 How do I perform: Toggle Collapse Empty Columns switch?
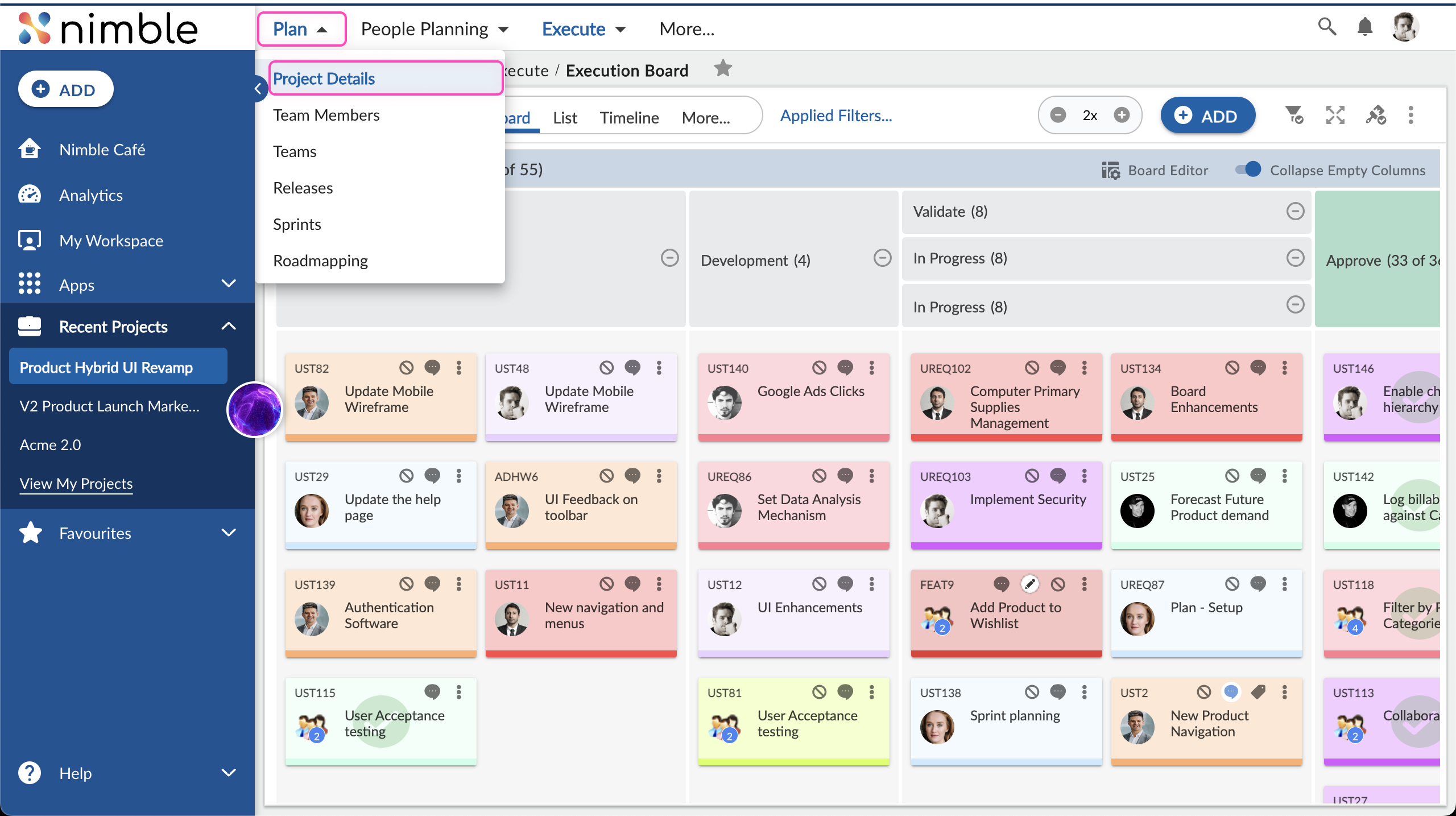coord(1248,170)
